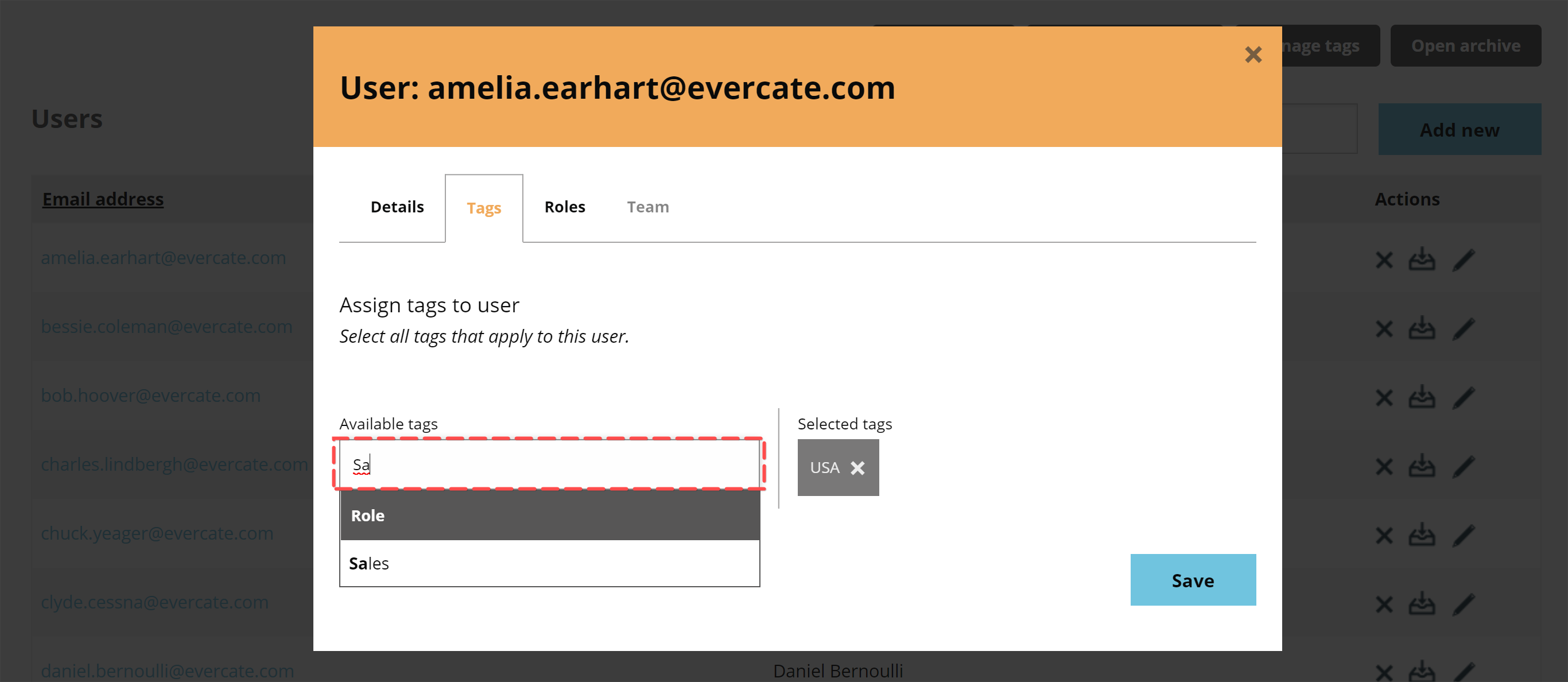Edit charles.lindbergh@evercate.com user
The width and height of the screenshot is (1568, 682).
(x=1464, y=466)
